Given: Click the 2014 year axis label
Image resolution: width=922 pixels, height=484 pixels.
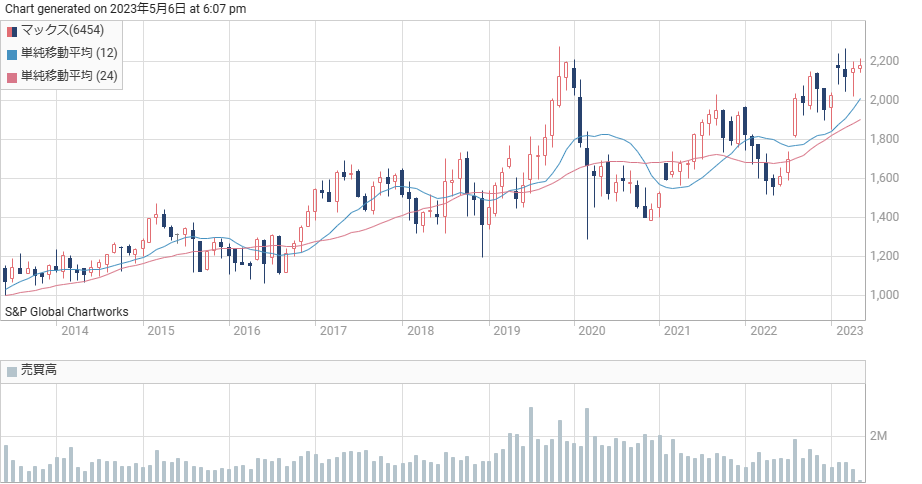Looking at the screenshot, I should 75,331.
